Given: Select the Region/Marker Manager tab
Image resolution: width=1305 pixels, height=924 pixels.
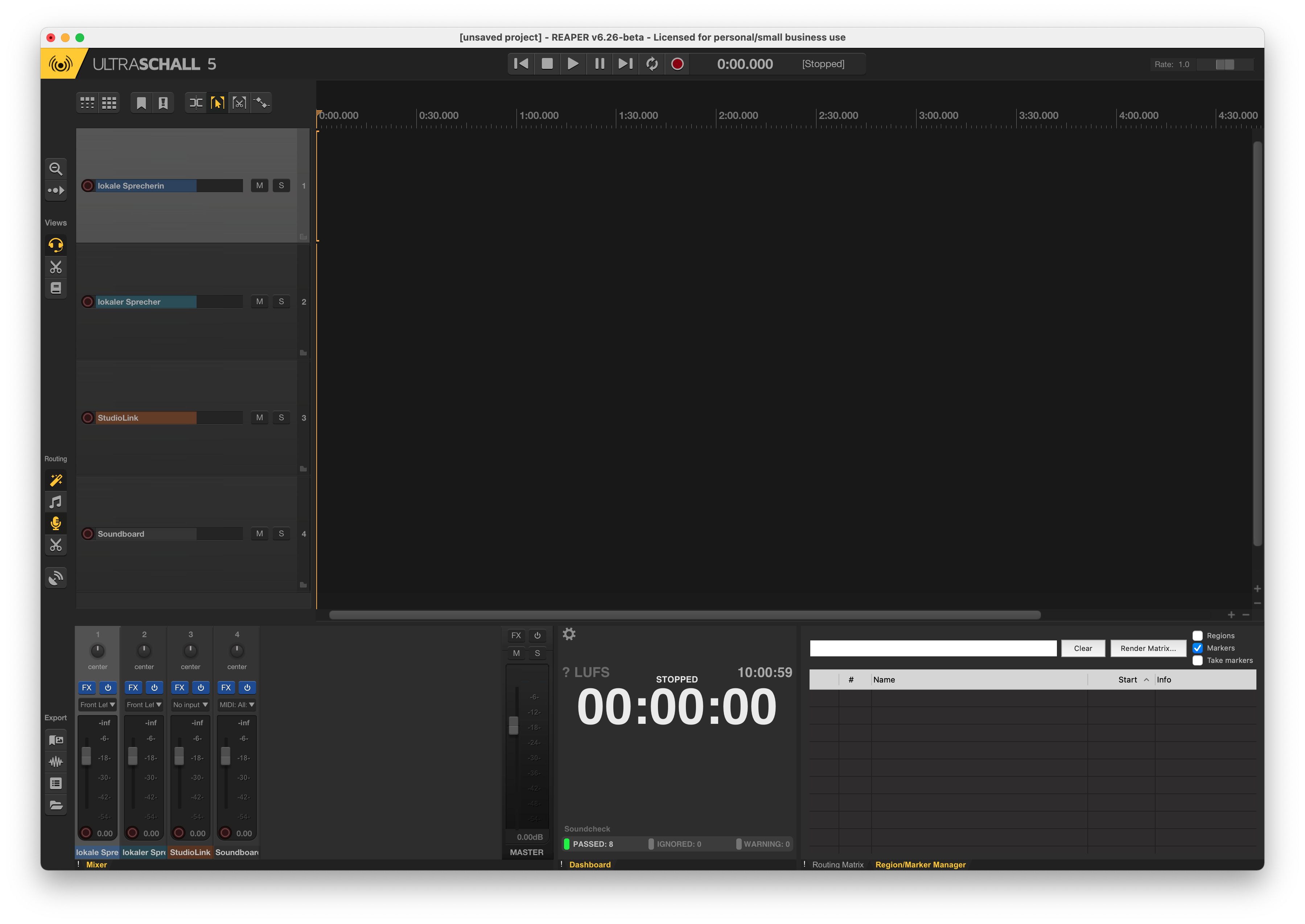Looking at the screenshot, I should [x=920, y=864].
